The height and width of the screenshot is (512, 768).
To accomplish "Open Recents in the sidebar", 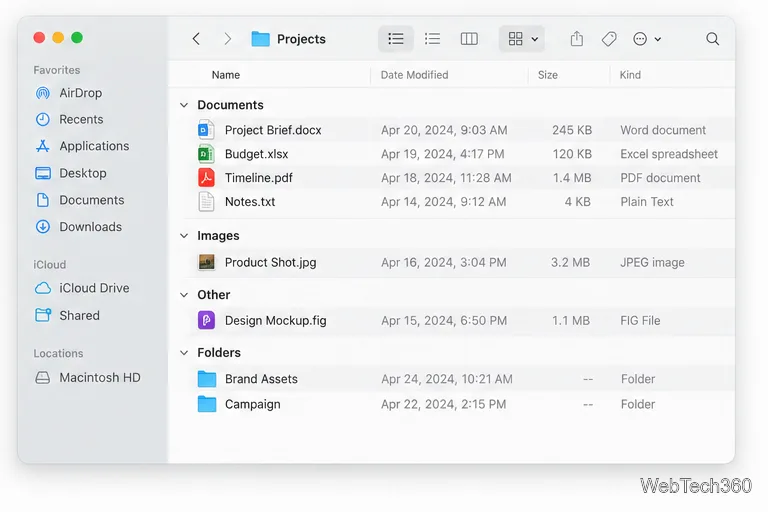I will (81, 119).
